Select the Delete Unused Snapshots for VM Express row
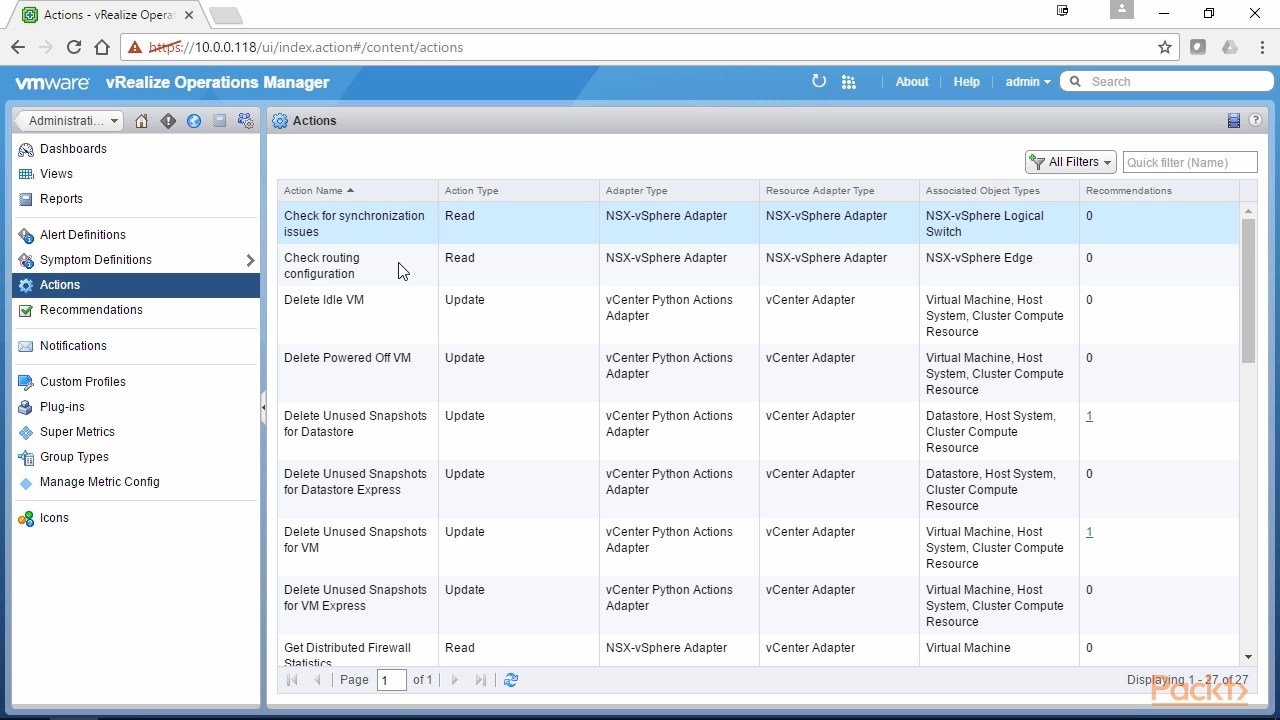Screen dimensions: 1280x720 758,605
